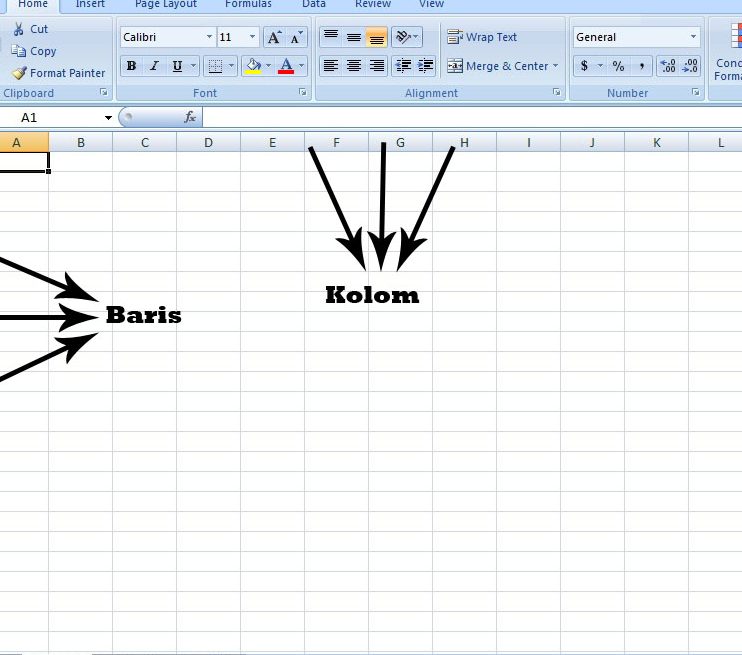This screenshot has width=742, height=655.
Task: Select column I header
Action: click(529, 142)
